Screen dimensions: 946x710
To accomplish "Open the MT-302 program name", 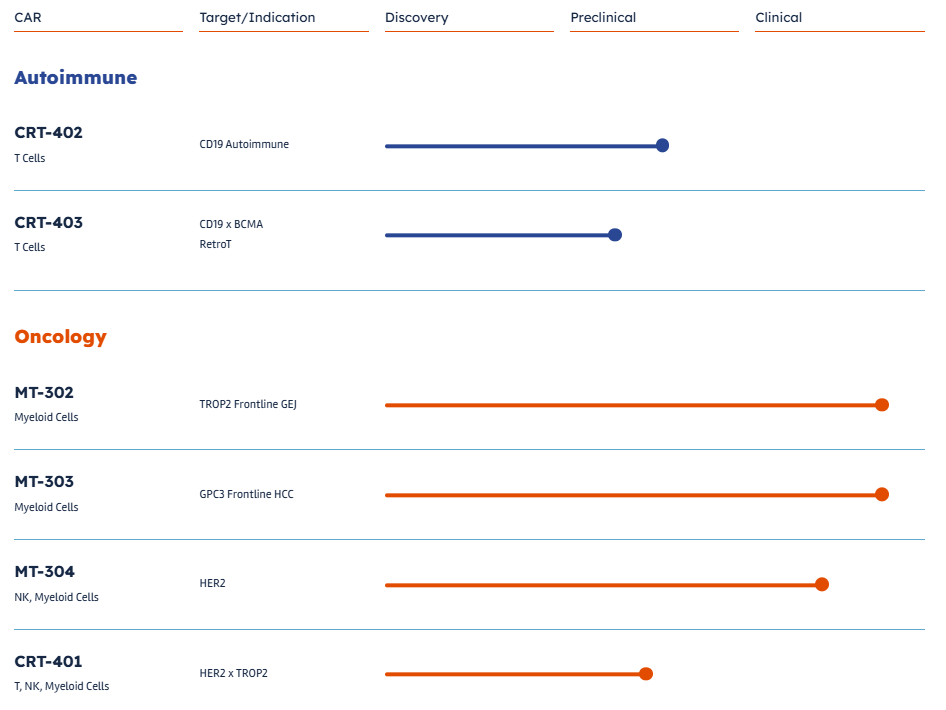I will coord(44,393).
